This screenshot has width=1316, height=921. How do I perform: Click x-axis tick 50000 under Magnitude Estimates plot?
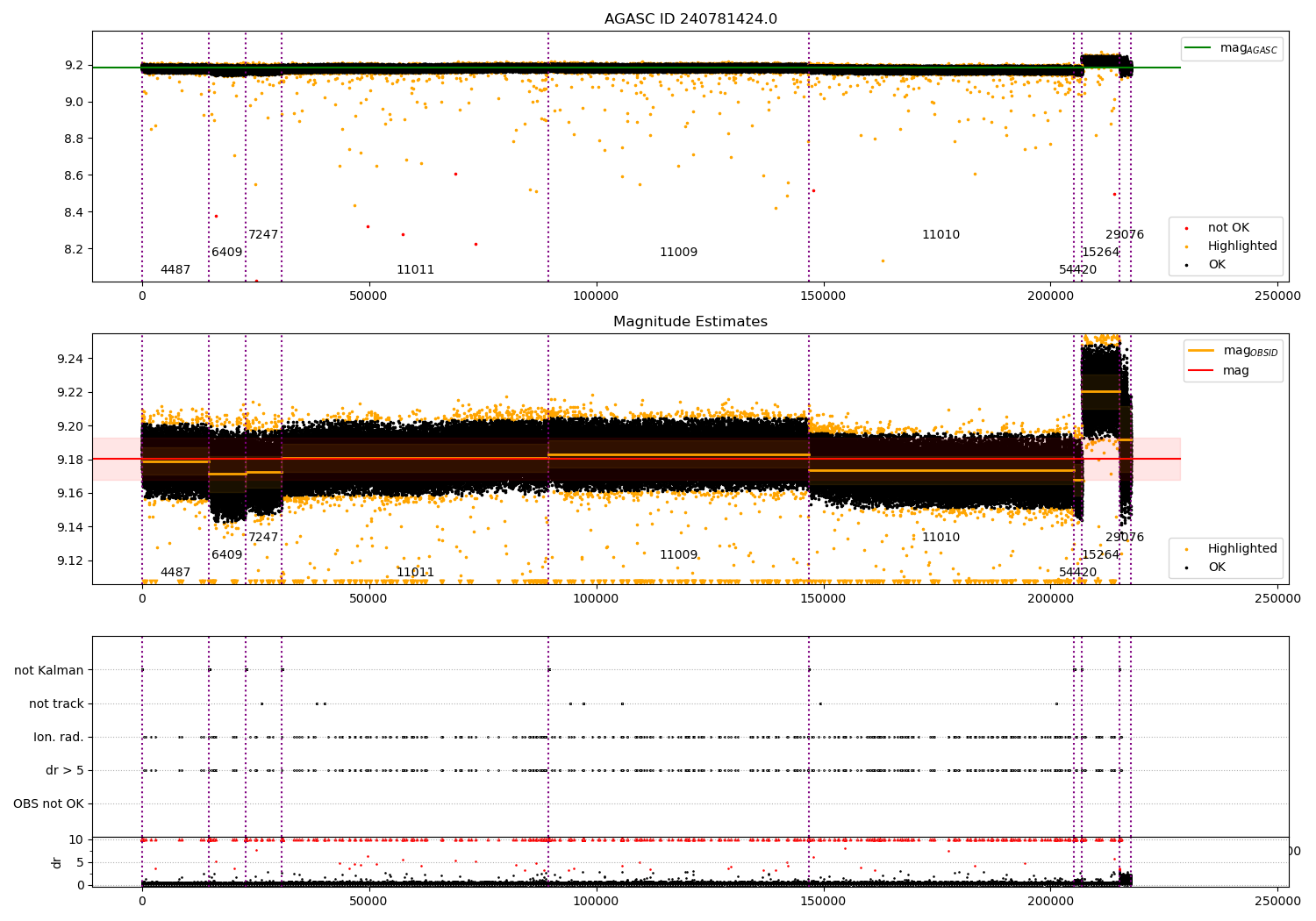pos(368,599)
